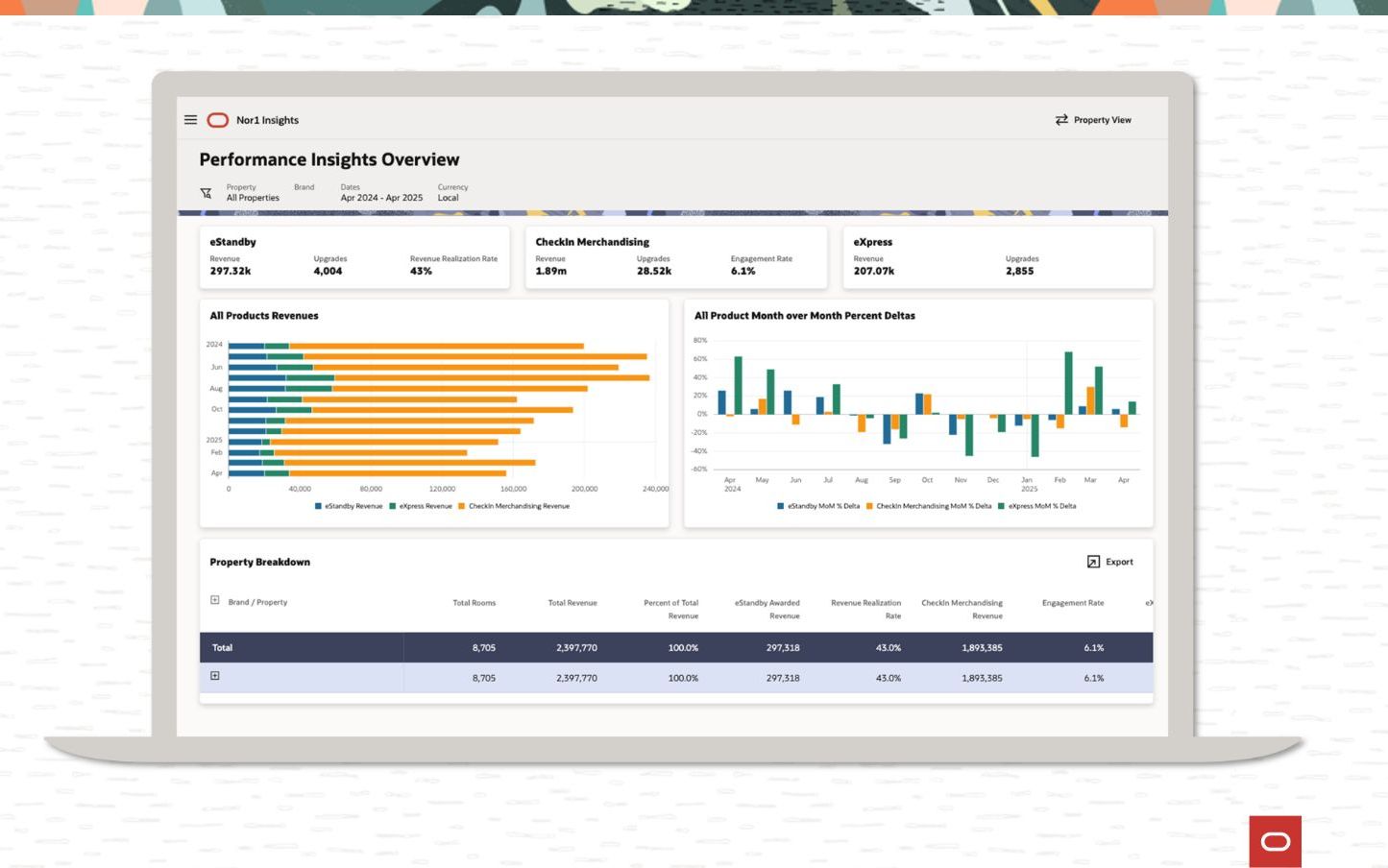Click the Oracle logo beside Nor1 Insights
This screenshot has height=868, width=1388.
(218, 120)
